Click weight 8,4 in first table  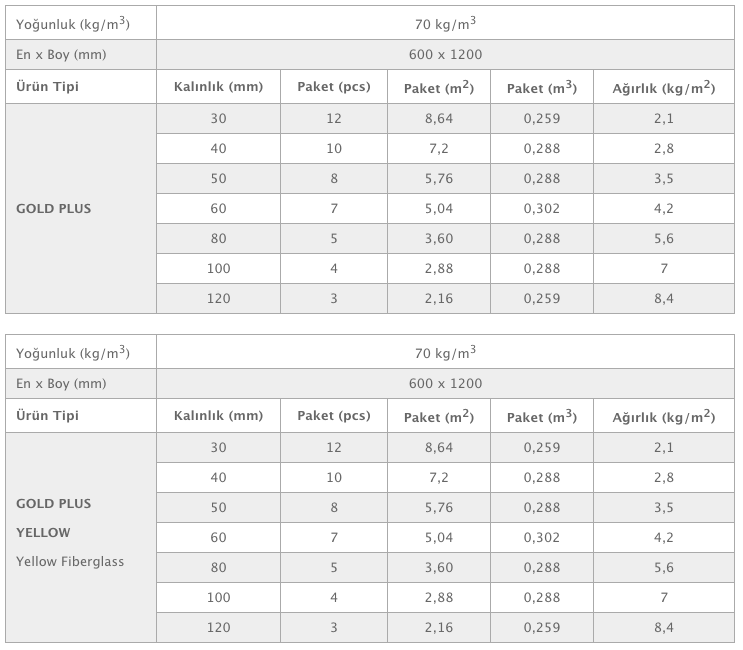[663, 298]
